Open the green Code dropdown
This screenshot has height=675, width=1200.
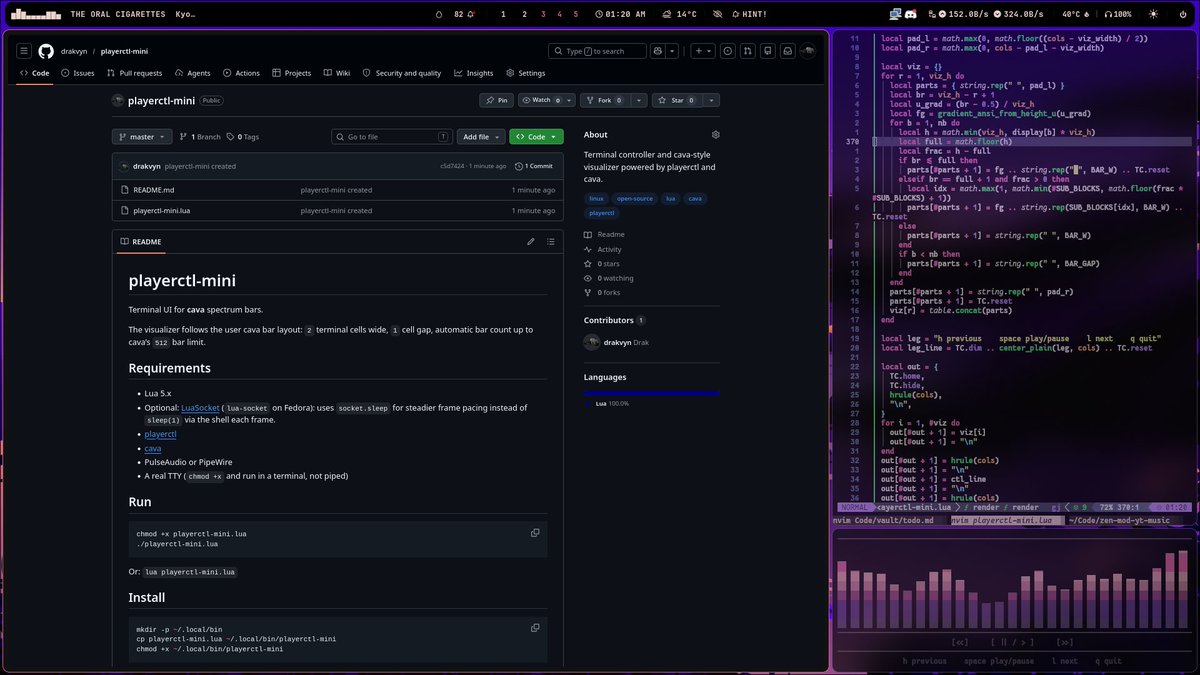pyautogui.click(x=536, y=137)
